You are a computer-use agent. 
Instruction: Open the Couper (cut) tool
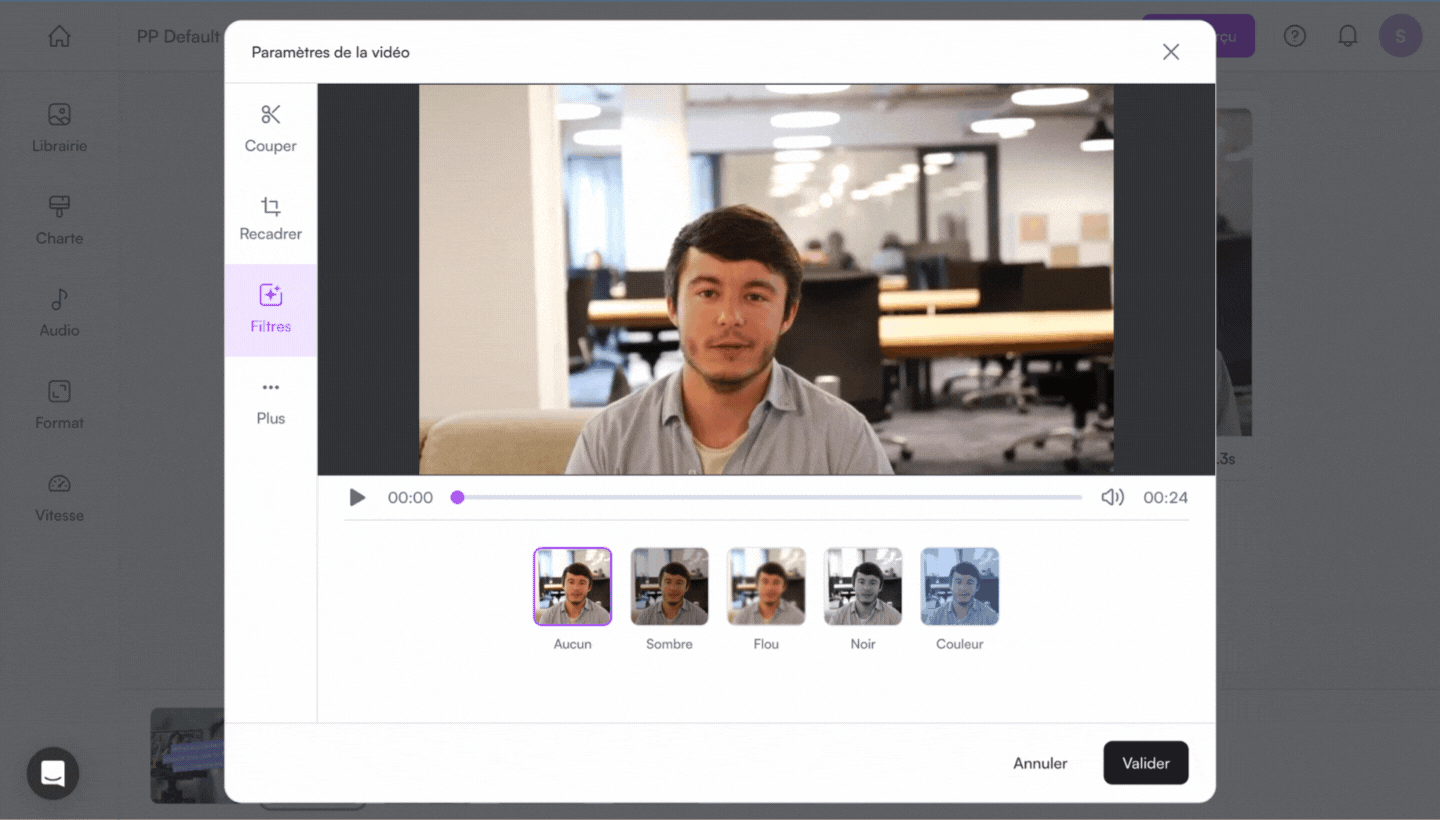(270, 129)
